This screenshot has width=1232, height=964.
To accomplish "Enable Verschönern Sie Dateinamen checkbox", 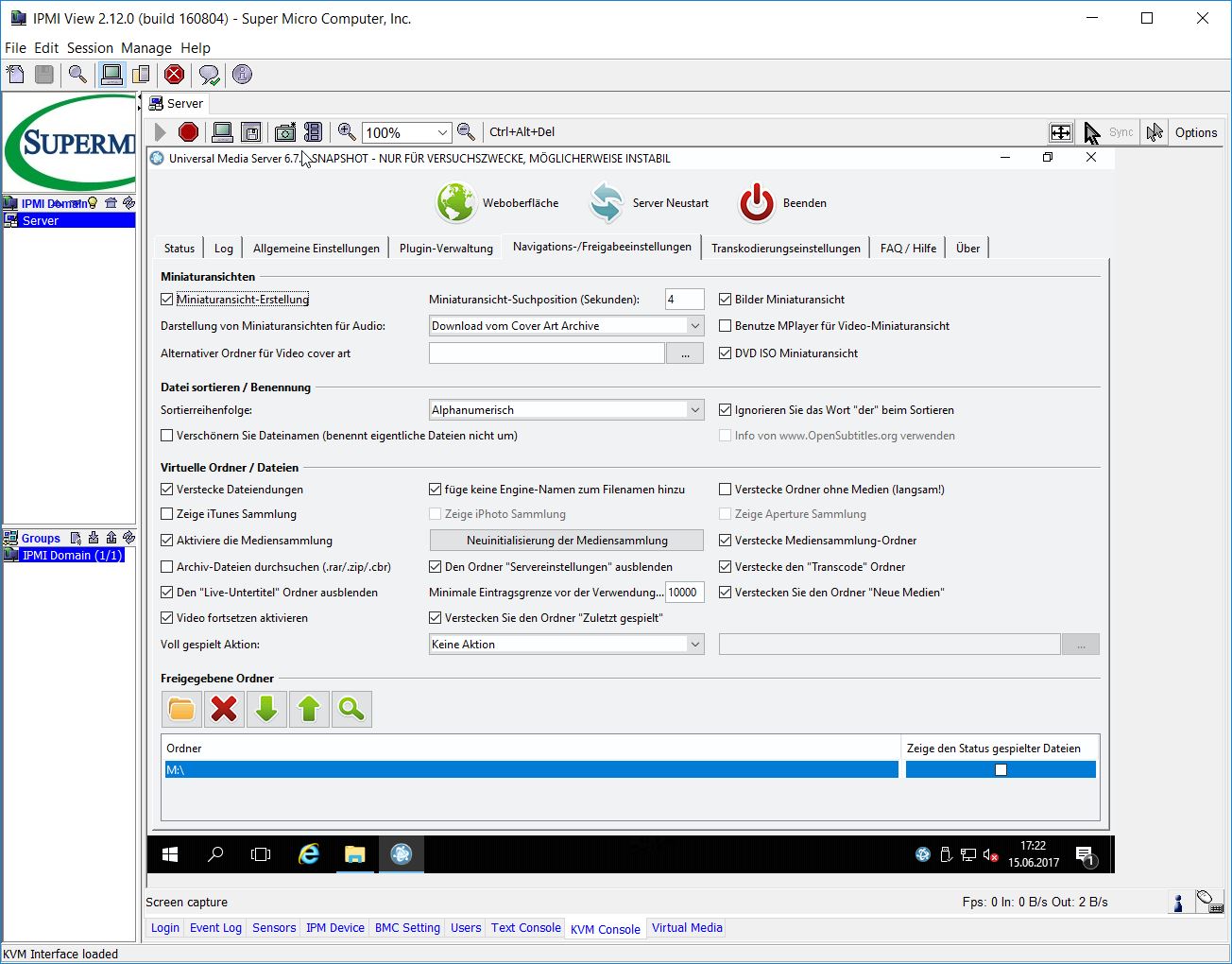I will click(167, 436).
